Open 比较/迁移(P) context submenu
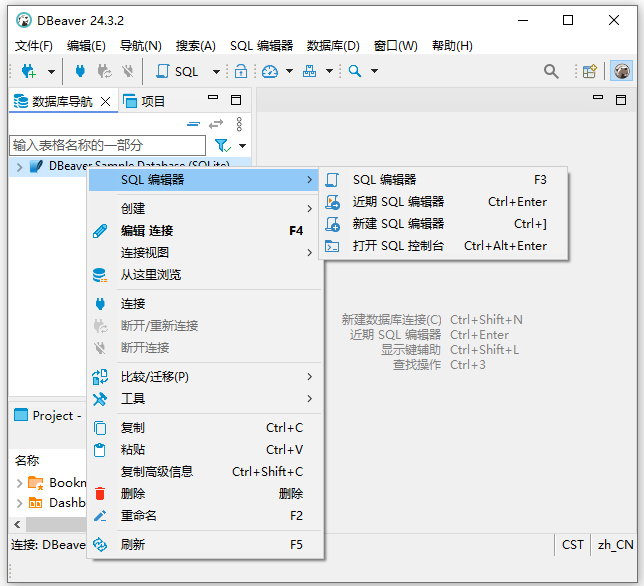644x586 pixels. click(205, 377)
